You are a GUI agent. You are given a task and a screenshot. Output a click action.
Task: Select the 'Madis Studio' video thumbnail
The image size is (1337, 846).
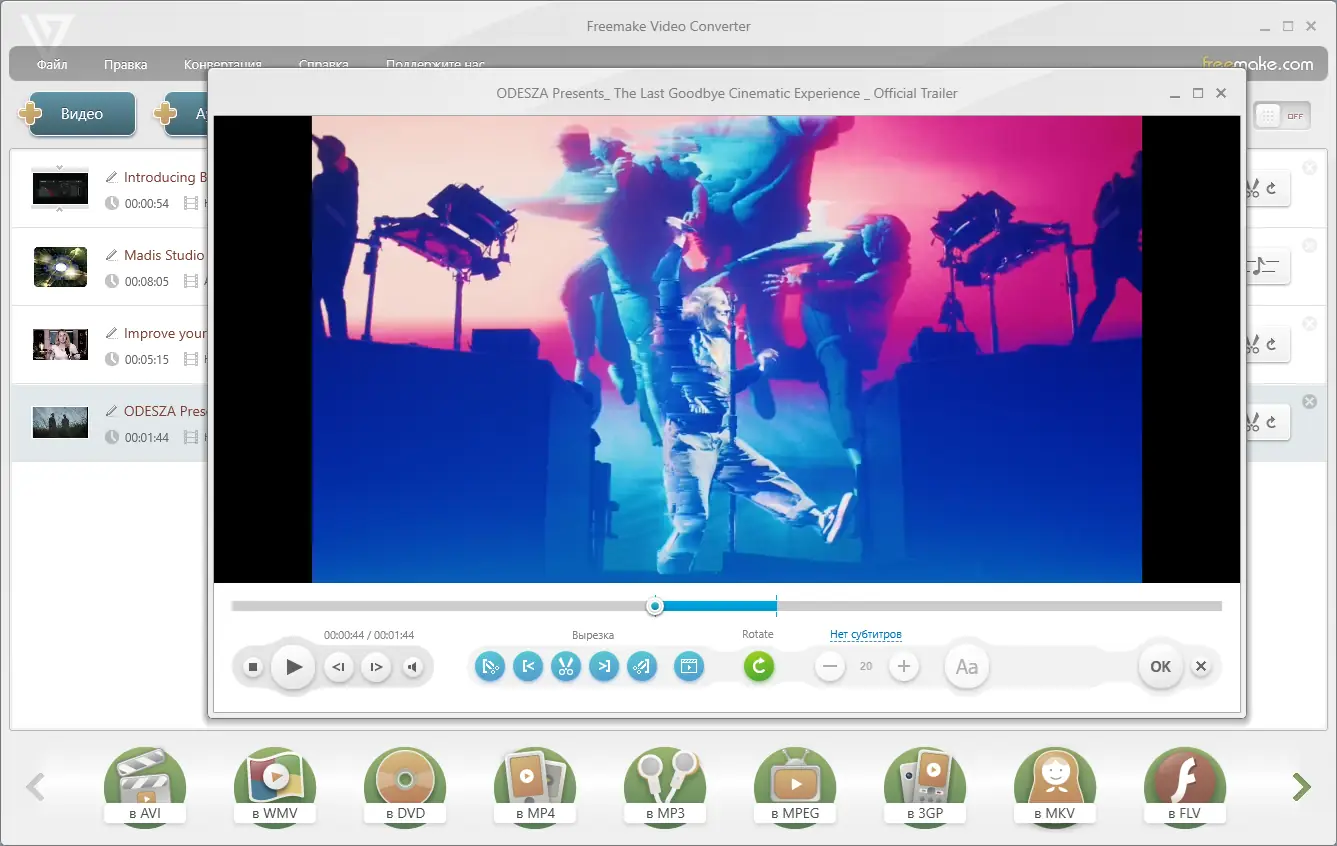coord(60,267)
